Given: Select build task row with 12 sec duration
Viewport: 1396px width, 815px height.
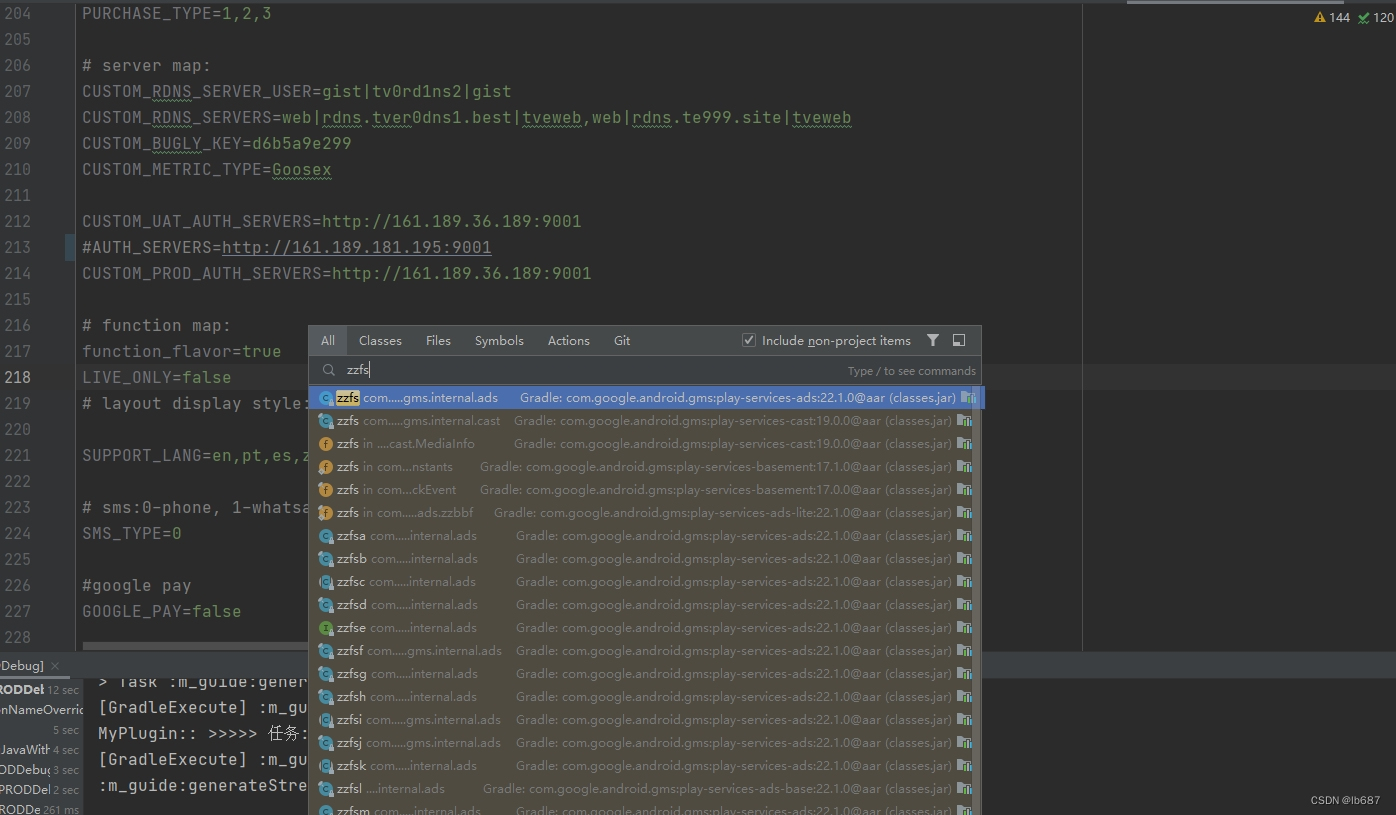Looking at the screenshot, I should [x=40, y=690].
